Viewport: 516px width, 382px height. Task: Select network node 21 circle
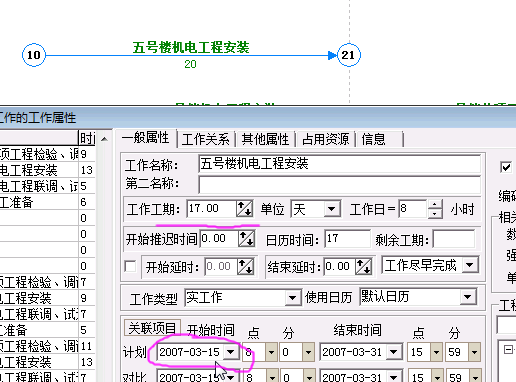tap(349, 55)
